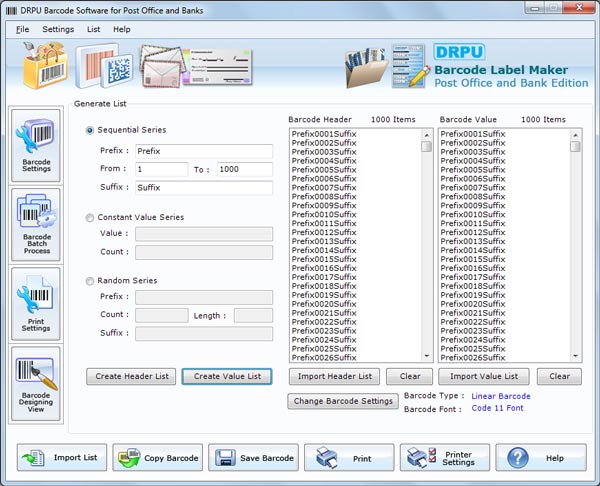Click Constant Value Series Count field

(204, 252)
